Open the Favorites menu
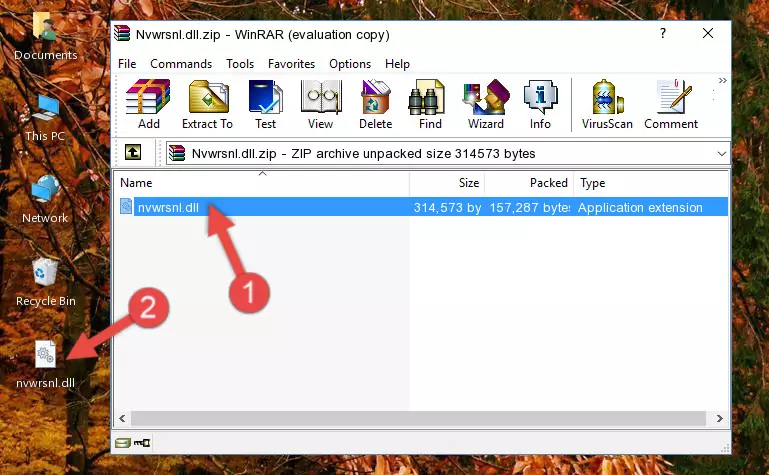769x475 pixels. click(291, 64)
